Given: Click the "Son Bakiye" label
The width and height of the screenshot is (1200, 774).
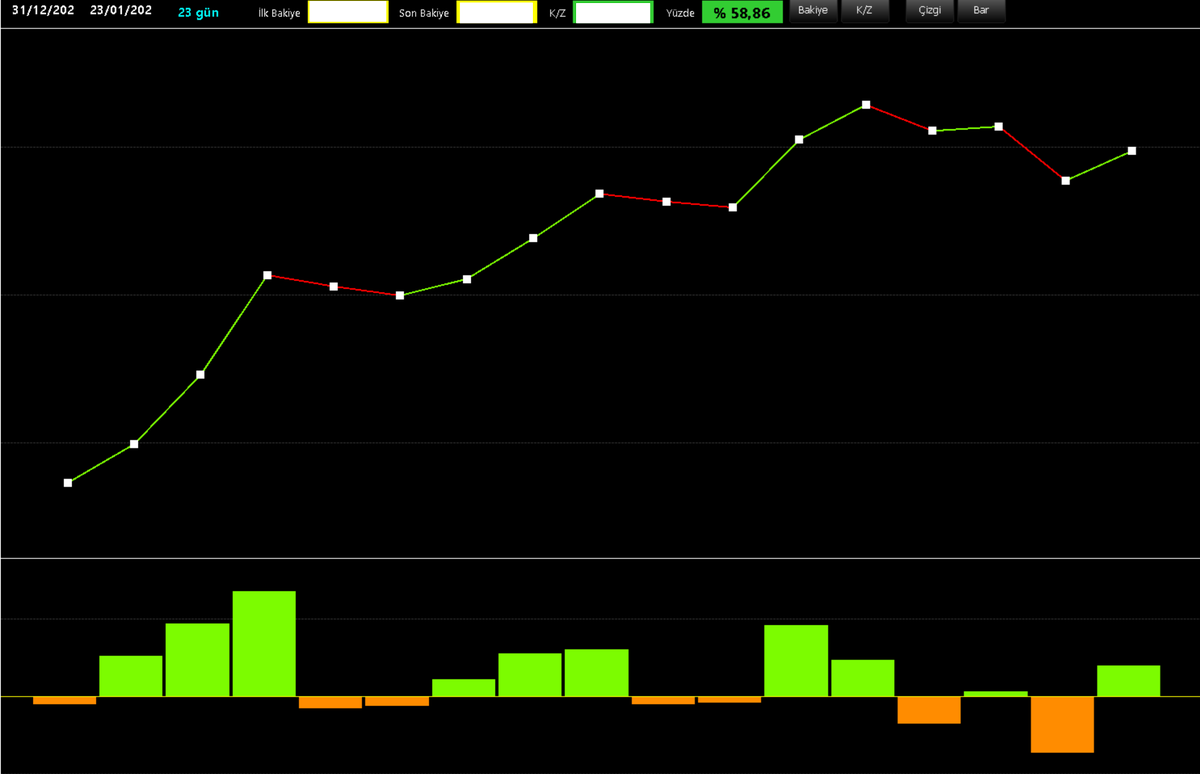Looking at the screenshot, I should click(424, 12).
